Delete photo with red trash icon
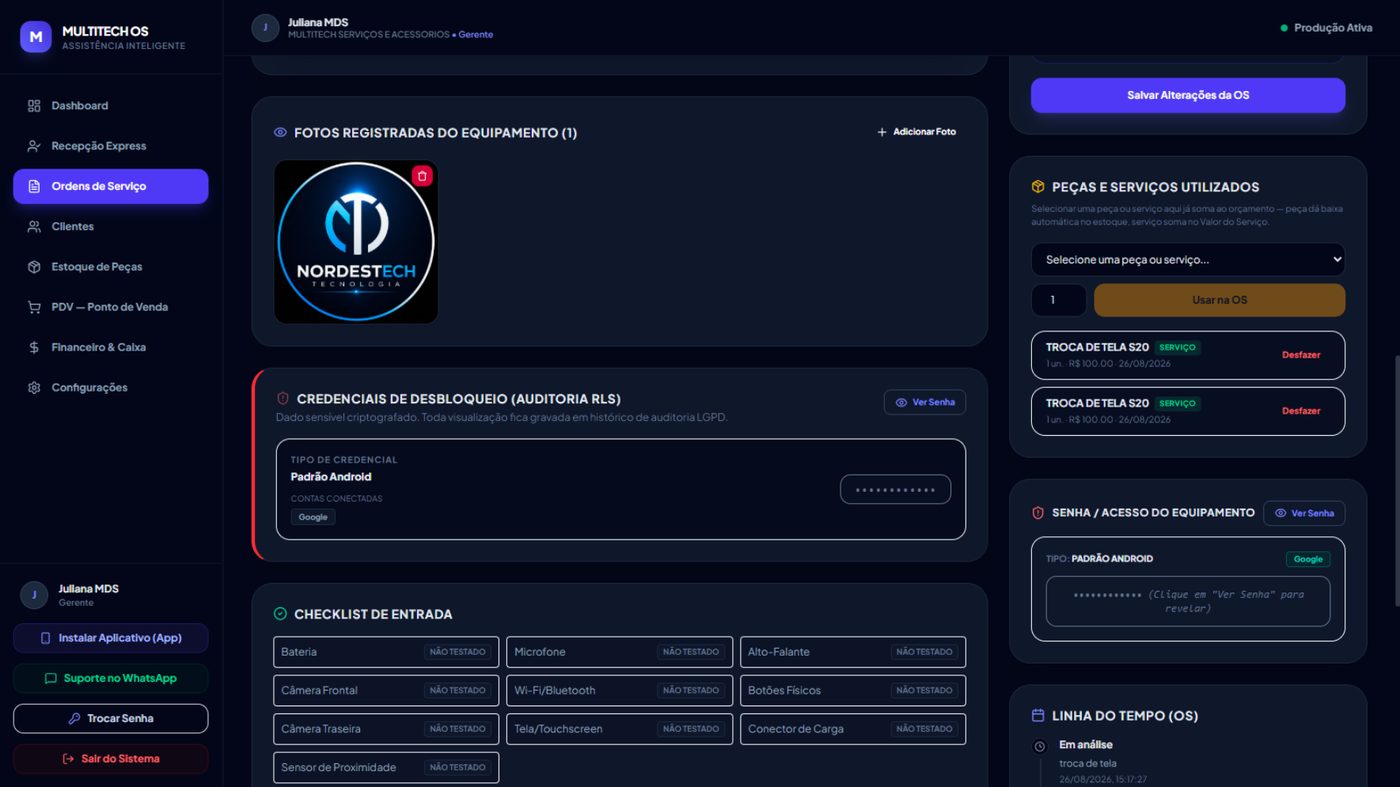This screenshot has width=1400, height=787. pos(422,176)
